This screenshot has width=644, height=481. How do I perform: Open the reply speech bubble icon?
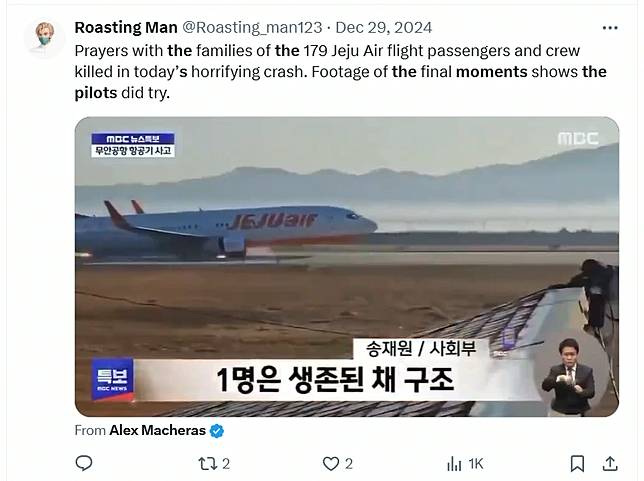[x=84, y=463]
